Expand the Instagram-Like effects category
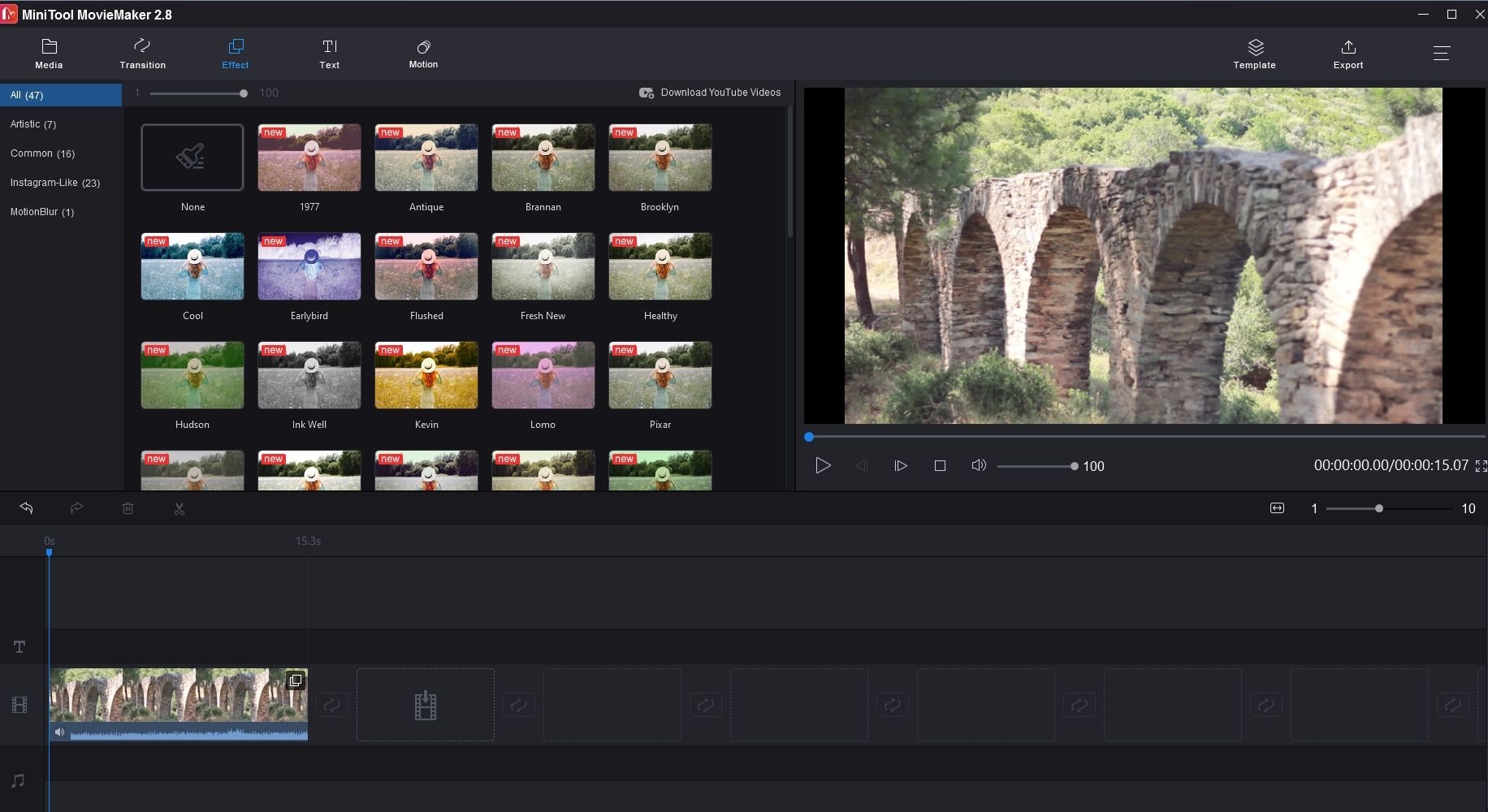The image size is (1488, 812). pos(55,183)
